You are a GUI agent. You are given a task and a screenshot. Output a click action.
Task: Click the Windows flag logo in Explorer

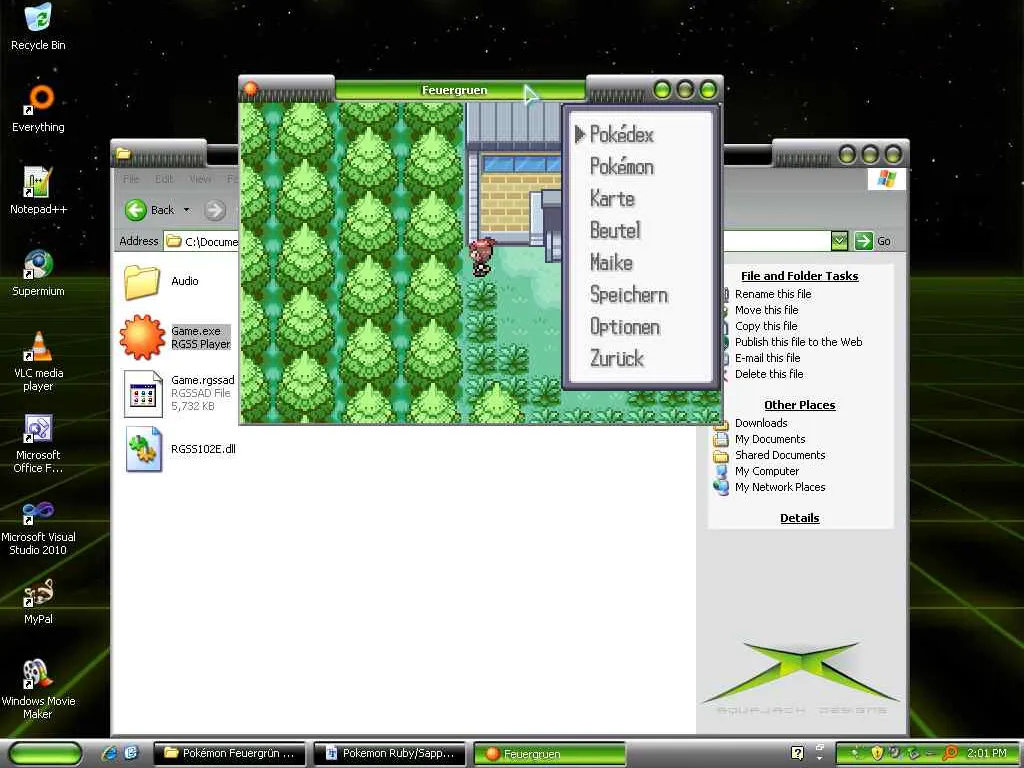(886, 178)
